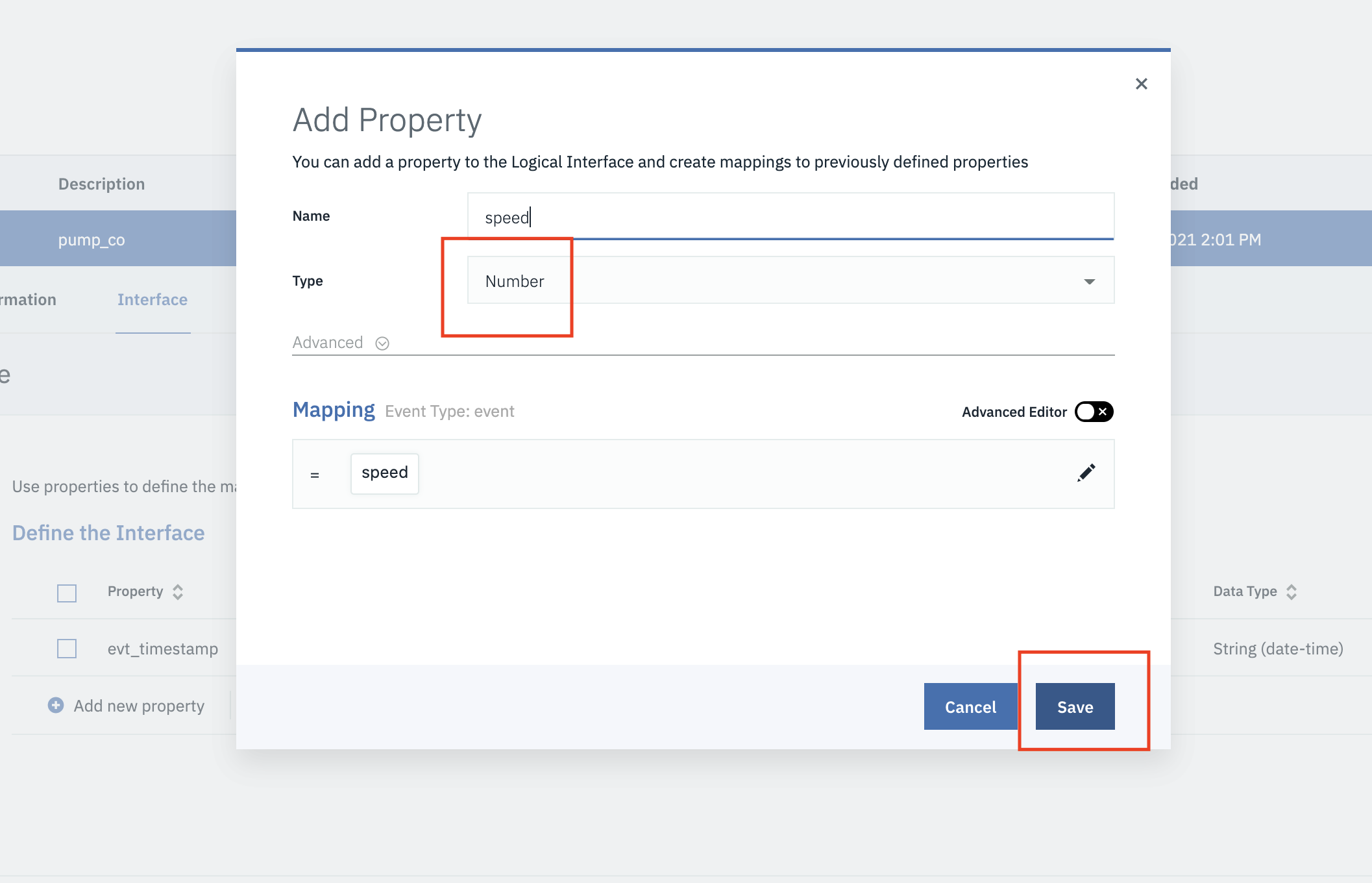Click the plus icon beside Add new property
Viewport: 1372px width, 883px height.
pyautogui.click(x=56, y=705)
